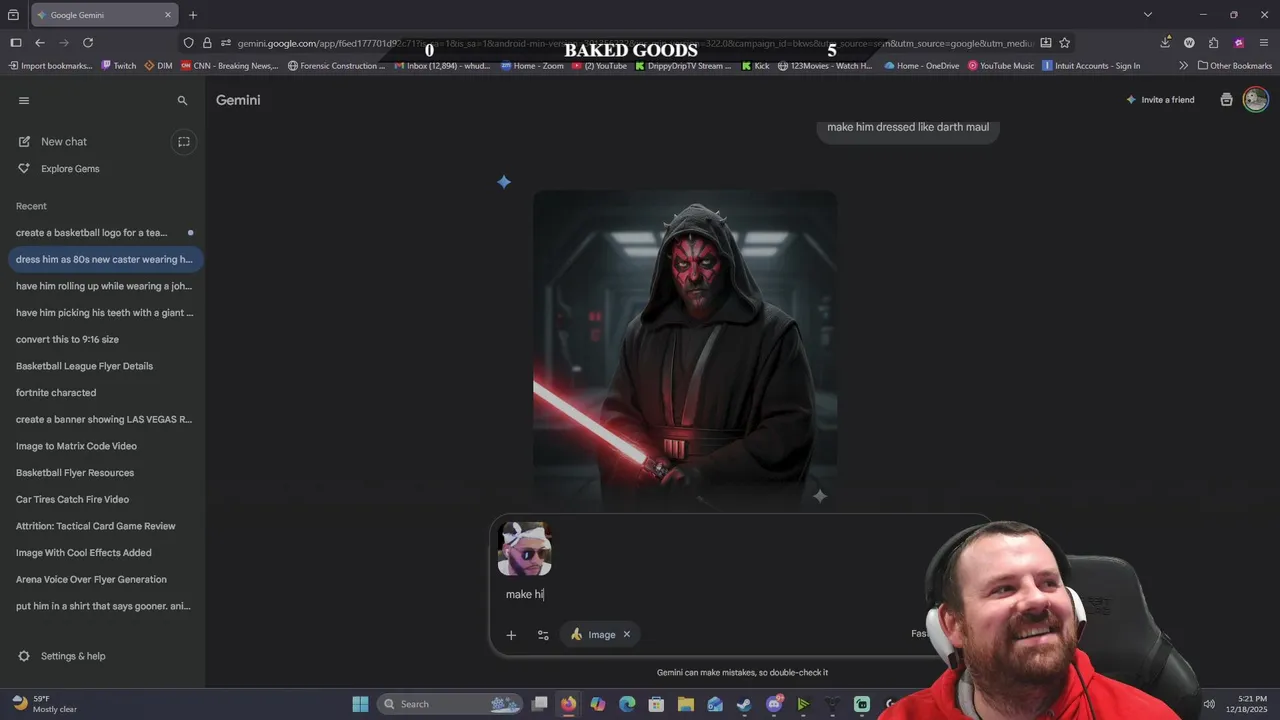Viewport: 1280px width, 720px height.
Task: Open browser extensions puzzle icon
Action: coord(1213,43)
